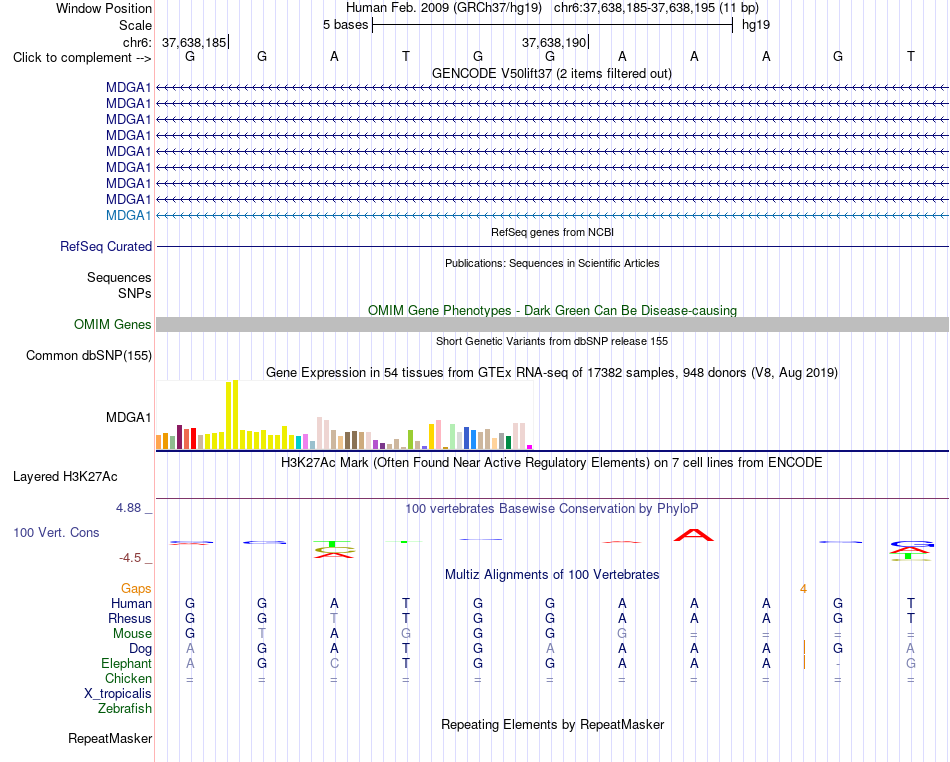Click the SNPs track label
This screenshot has width=950, height=762.
(135, 293)
